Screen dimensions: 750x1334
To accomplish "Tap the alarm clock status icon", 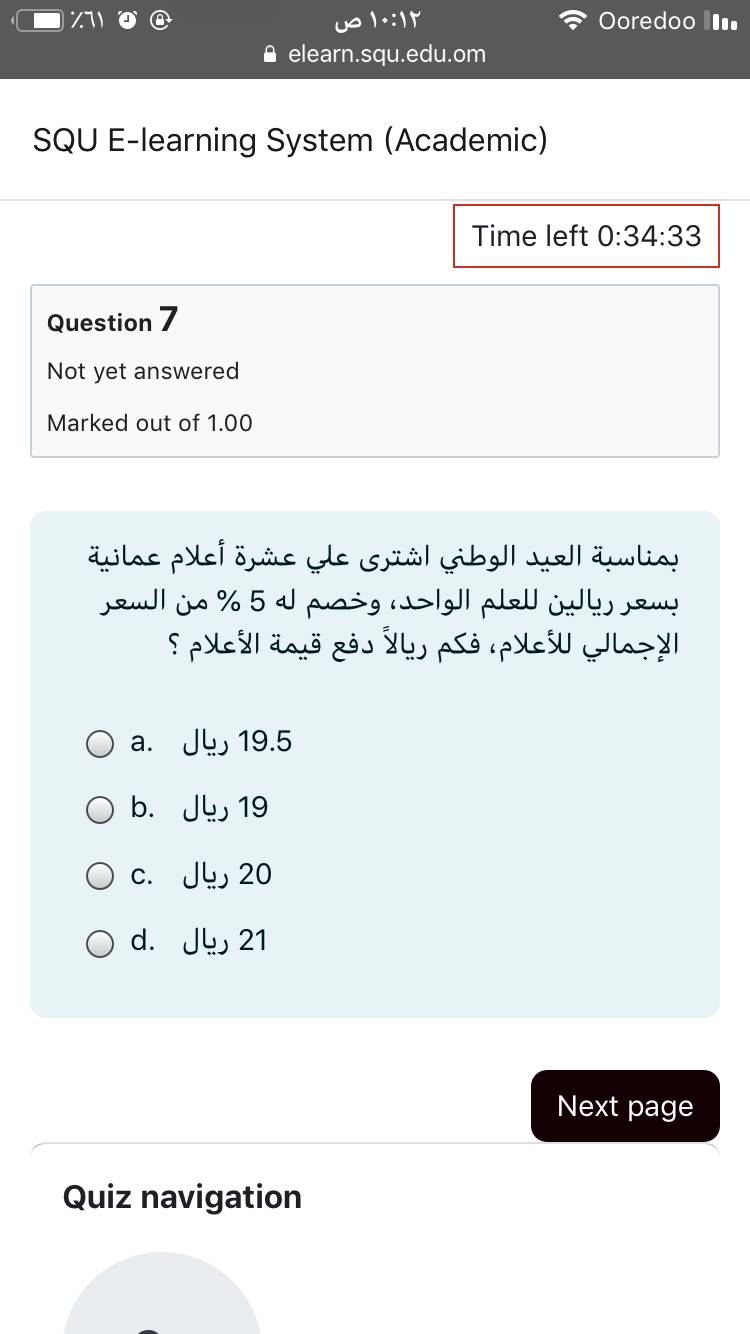I will click(x=129, y=21).
